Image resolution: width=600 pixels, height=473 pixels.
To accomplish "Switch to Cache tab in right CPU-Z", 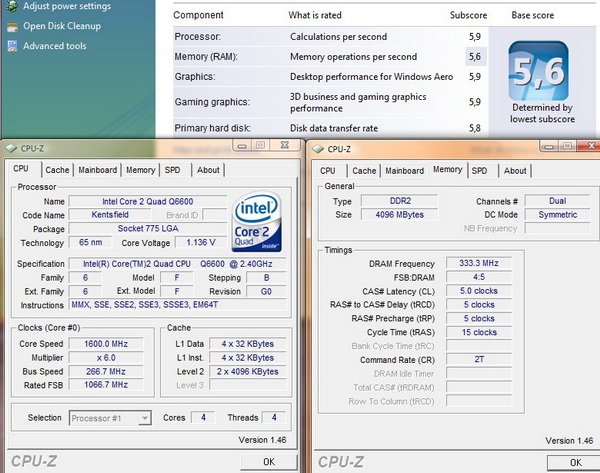I will click(364, 171).
